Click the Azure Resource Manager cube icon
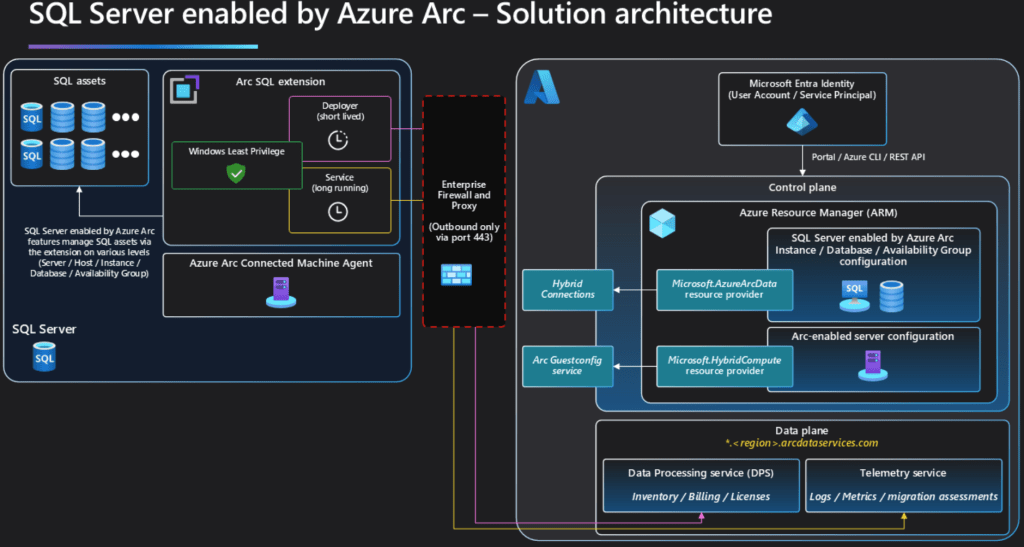1024x547 pixels. click(662, 223)
